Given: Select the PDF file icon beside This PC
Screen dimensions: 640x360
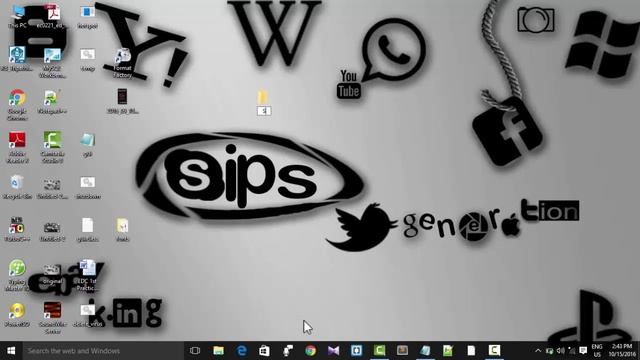Looking at the screenshot, I should click(x=52, y=16).
